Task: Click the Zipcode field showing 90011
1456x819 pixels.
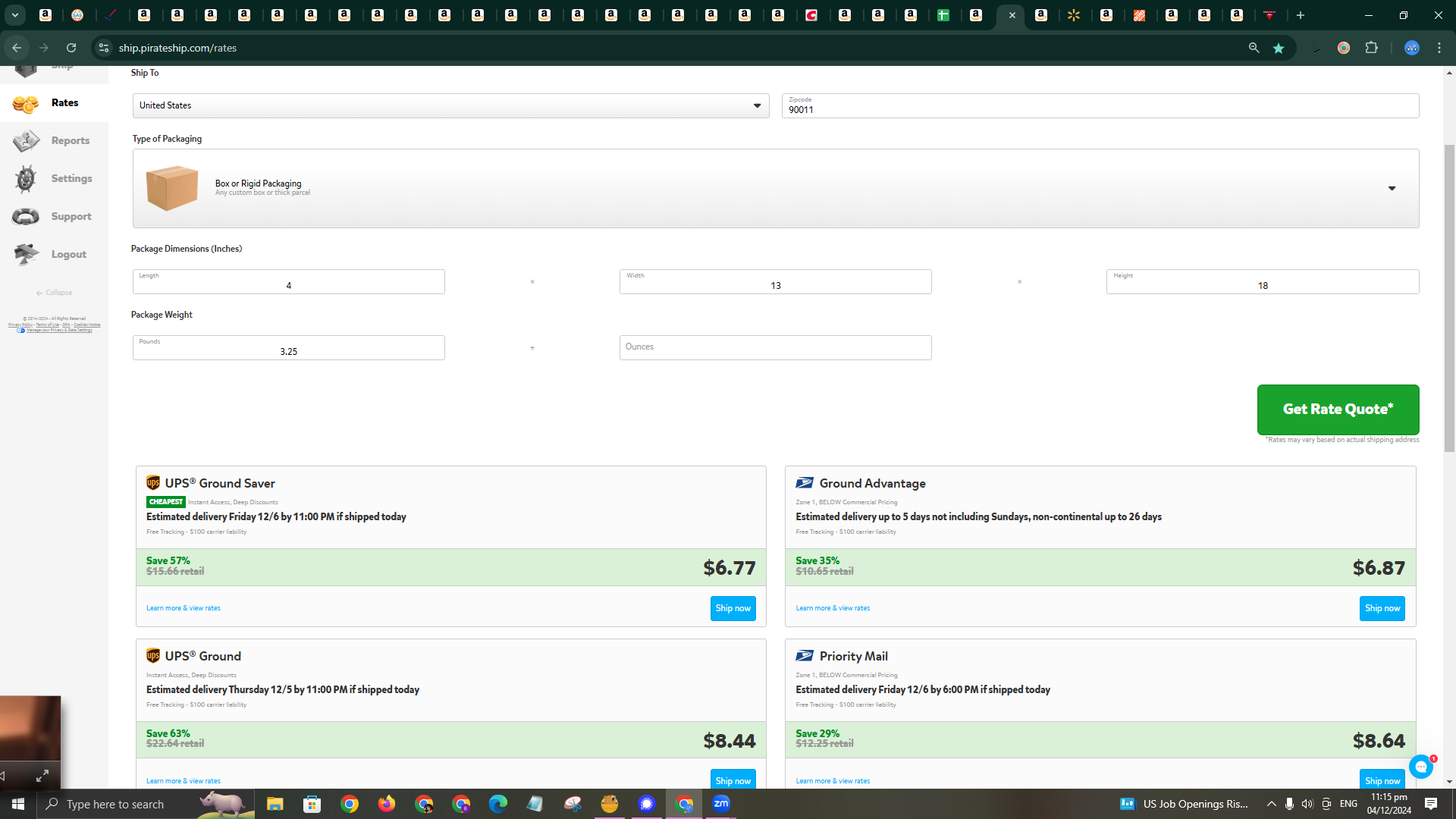Action: [1100, 105]
